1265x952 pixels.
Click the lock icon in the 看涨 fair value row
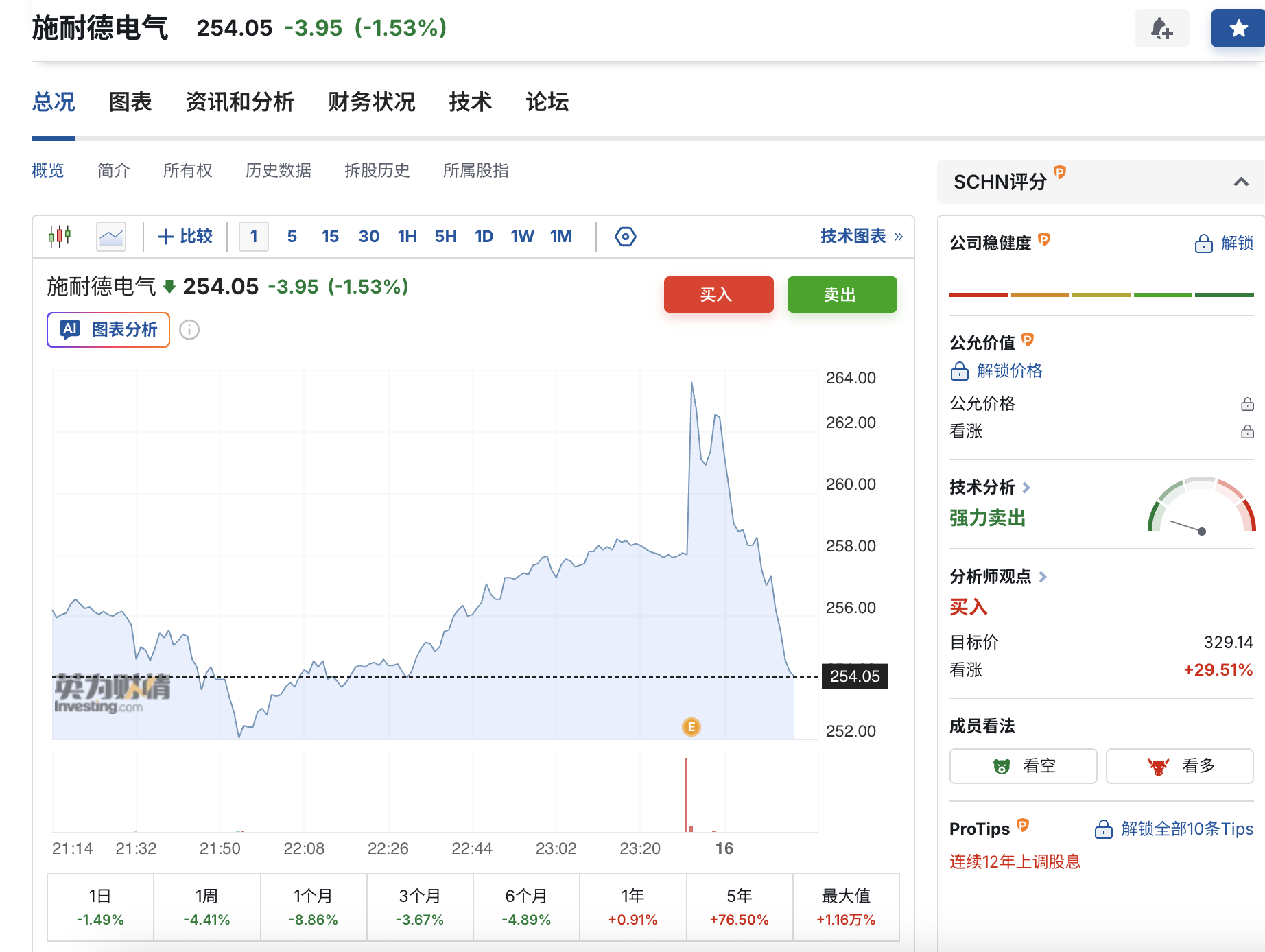1247,431
